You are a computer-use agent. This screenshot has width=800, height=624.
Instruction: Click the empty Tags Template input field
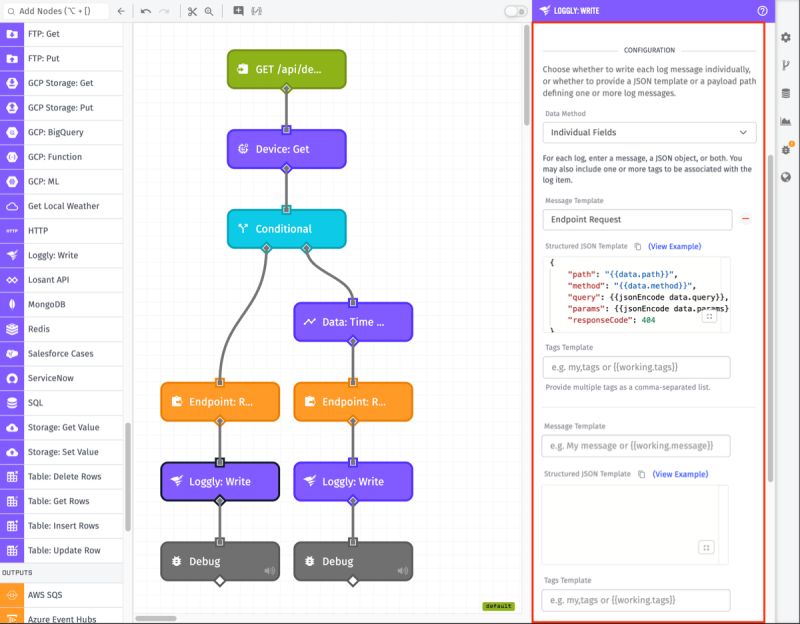636,368
